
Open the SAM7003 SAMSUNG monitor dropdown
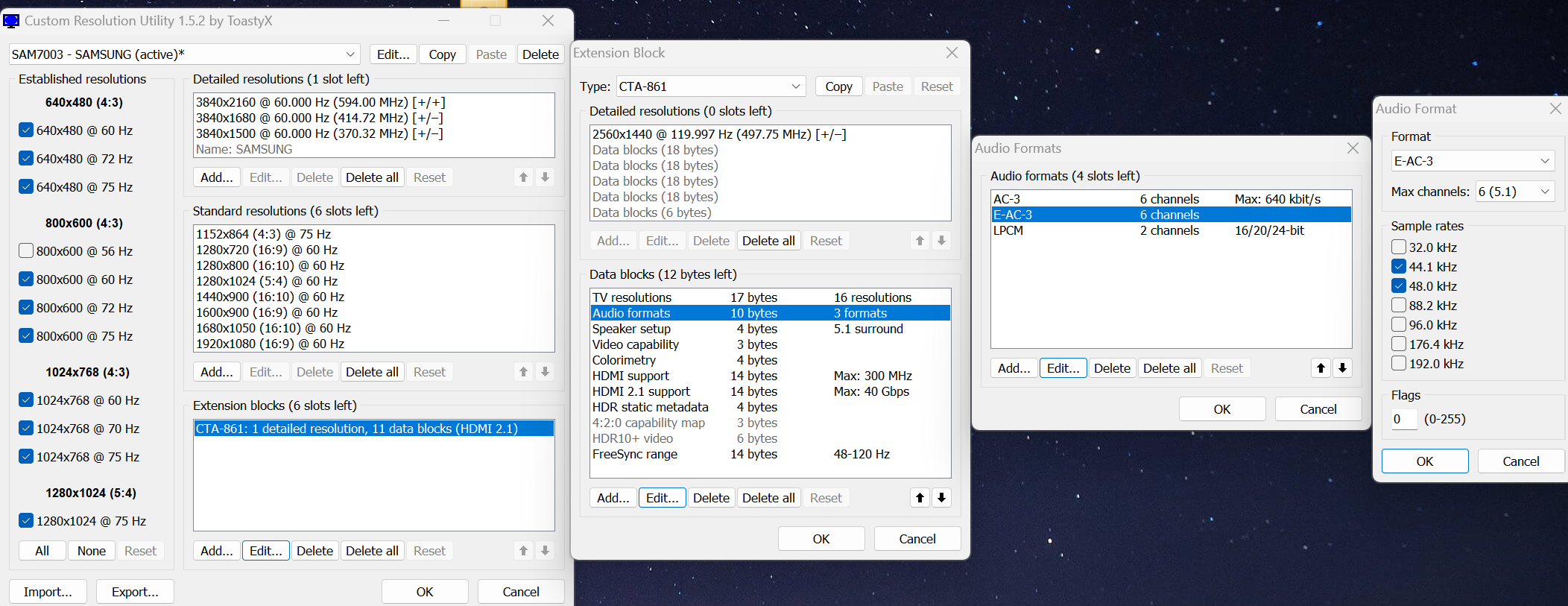pos(184,54)
